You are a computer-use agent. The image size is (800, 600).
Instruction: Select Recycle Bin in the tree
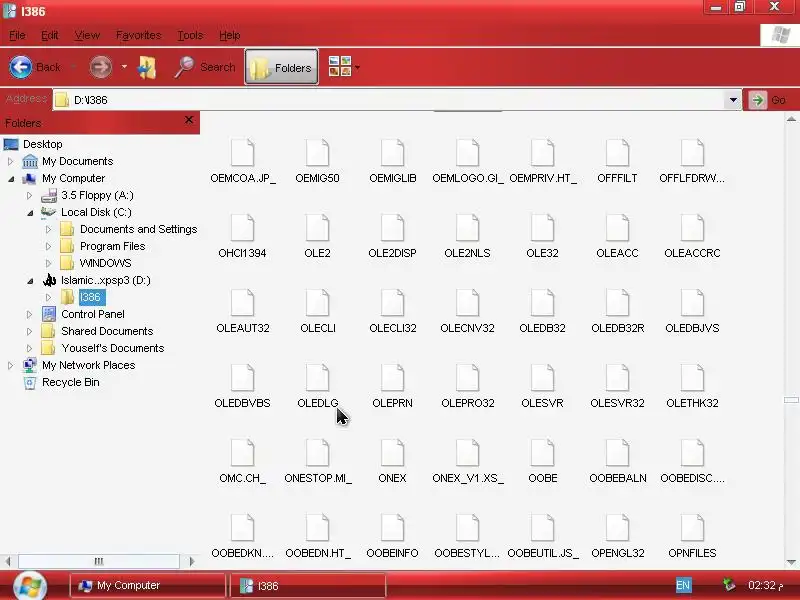coord(70,382)
